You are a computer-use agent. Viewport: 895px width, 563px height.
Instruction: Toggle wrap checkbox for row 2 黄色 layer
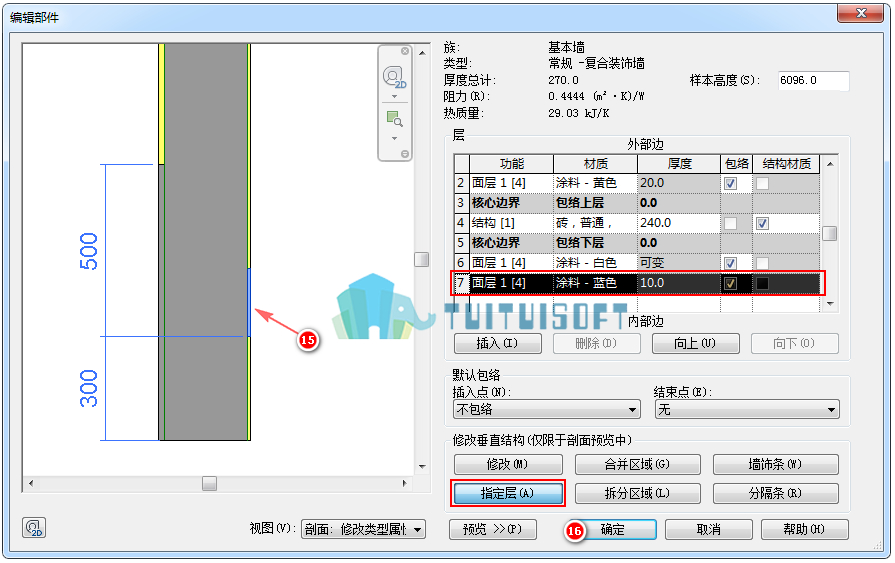730,183
